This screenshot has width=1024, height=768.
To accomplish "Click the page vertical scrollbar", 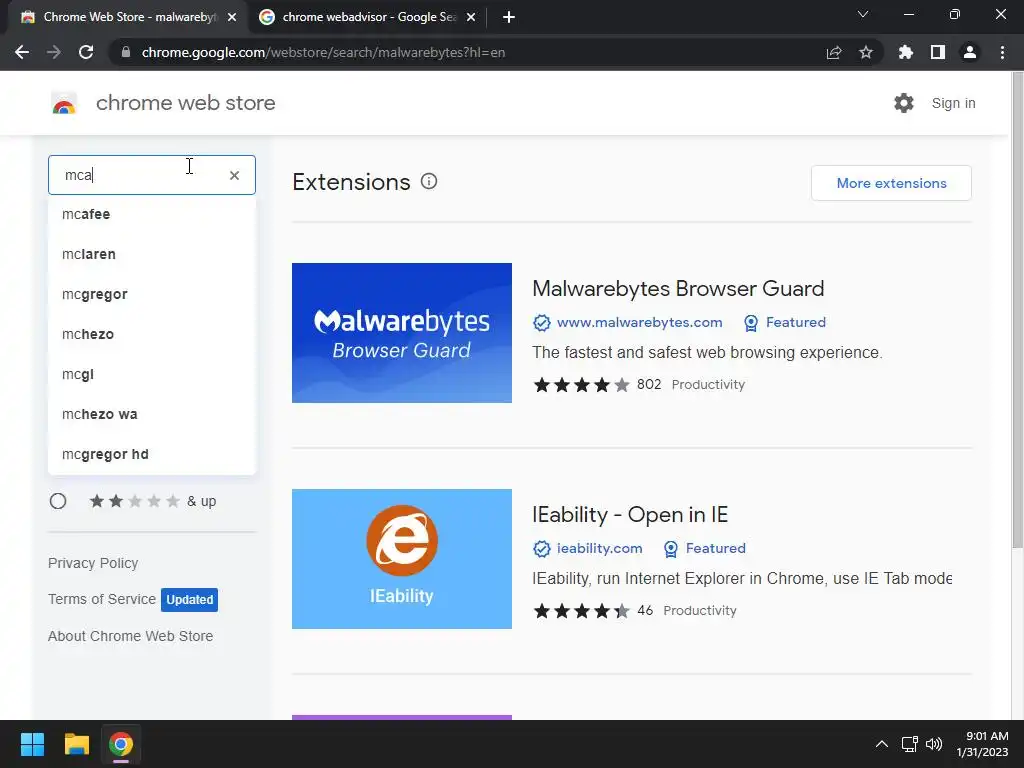I will point(1017,310).
